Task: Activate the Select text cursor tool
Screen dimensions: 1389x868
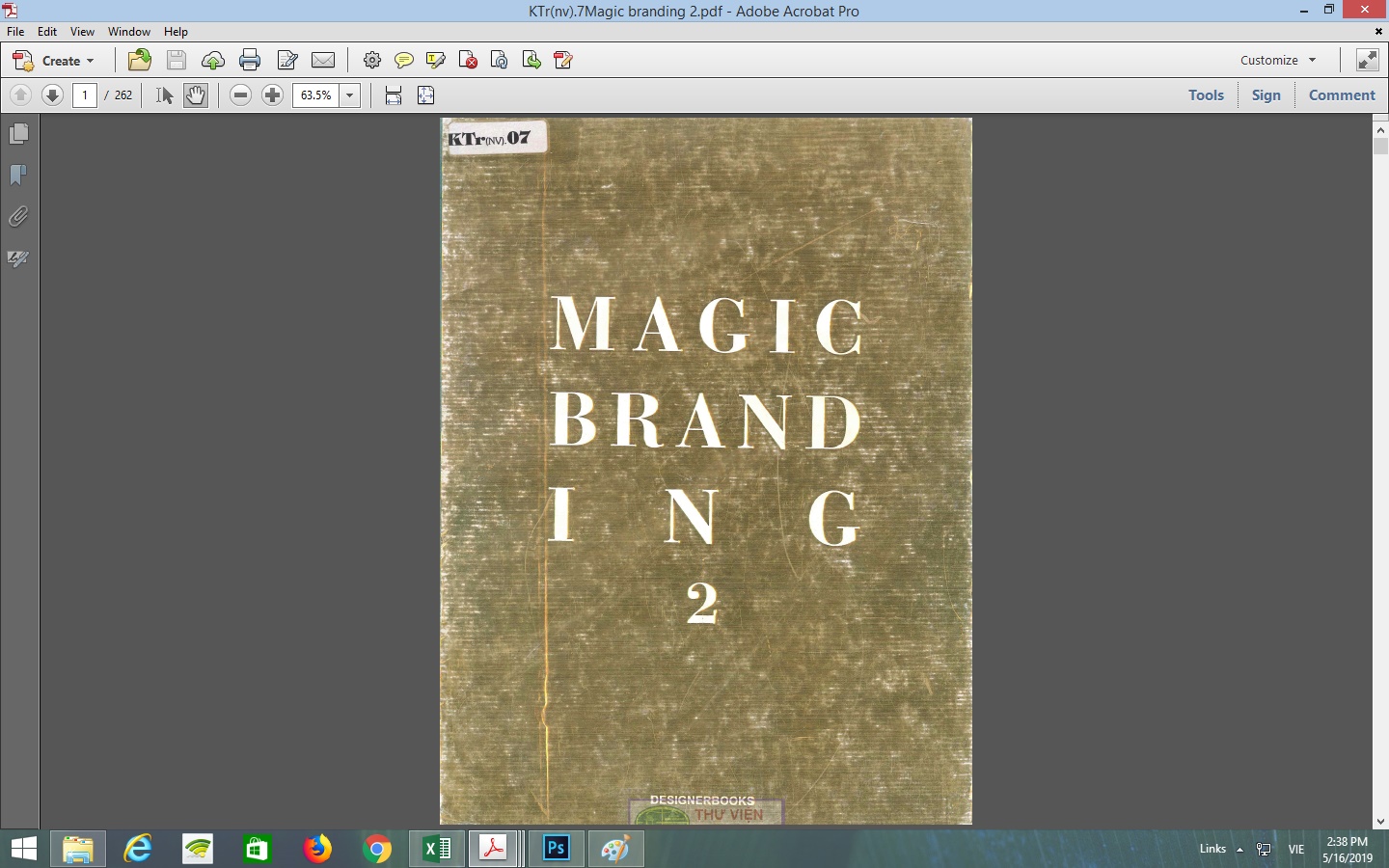Action: 164,95
